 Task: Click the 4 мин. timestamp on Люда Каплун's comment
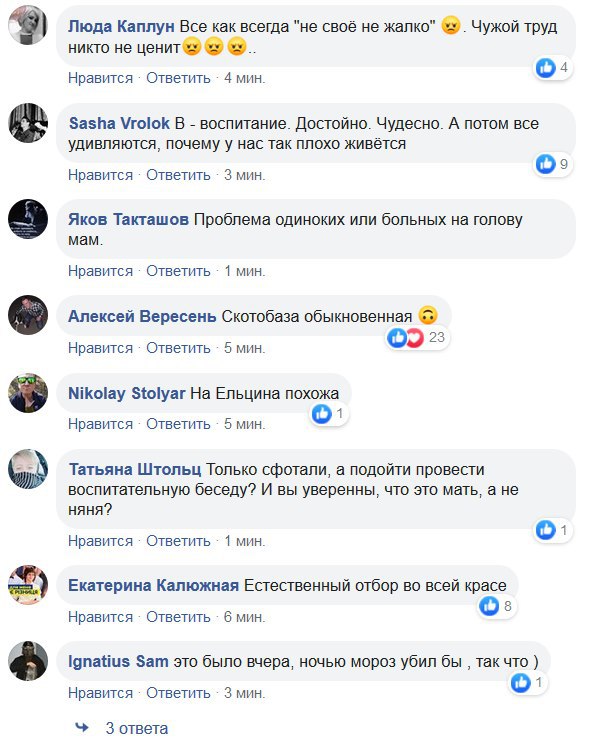[x=244, y=77]
